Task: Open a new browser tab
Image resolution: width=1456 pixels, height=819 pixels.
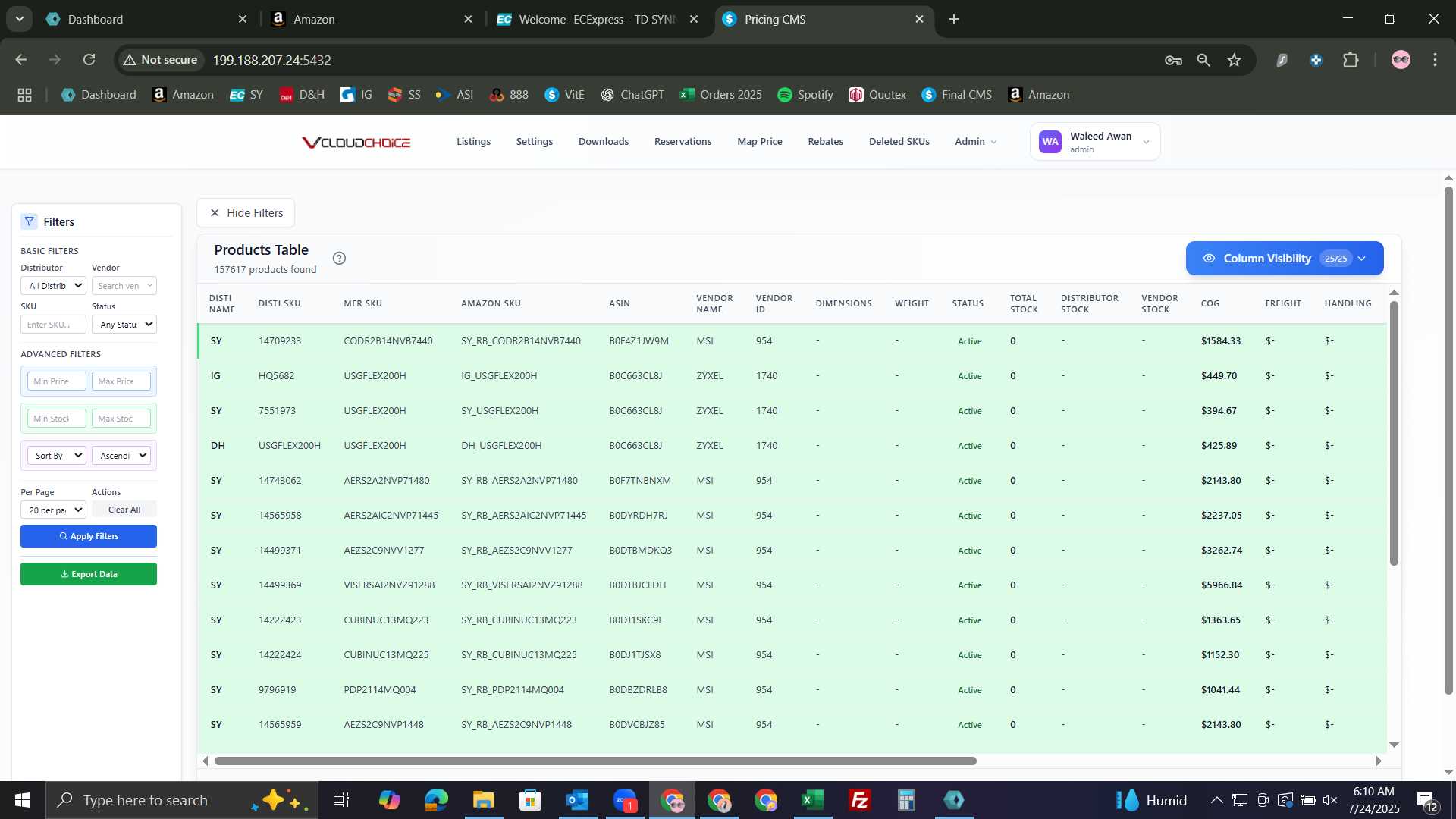Action: click(x=954, y=19)
